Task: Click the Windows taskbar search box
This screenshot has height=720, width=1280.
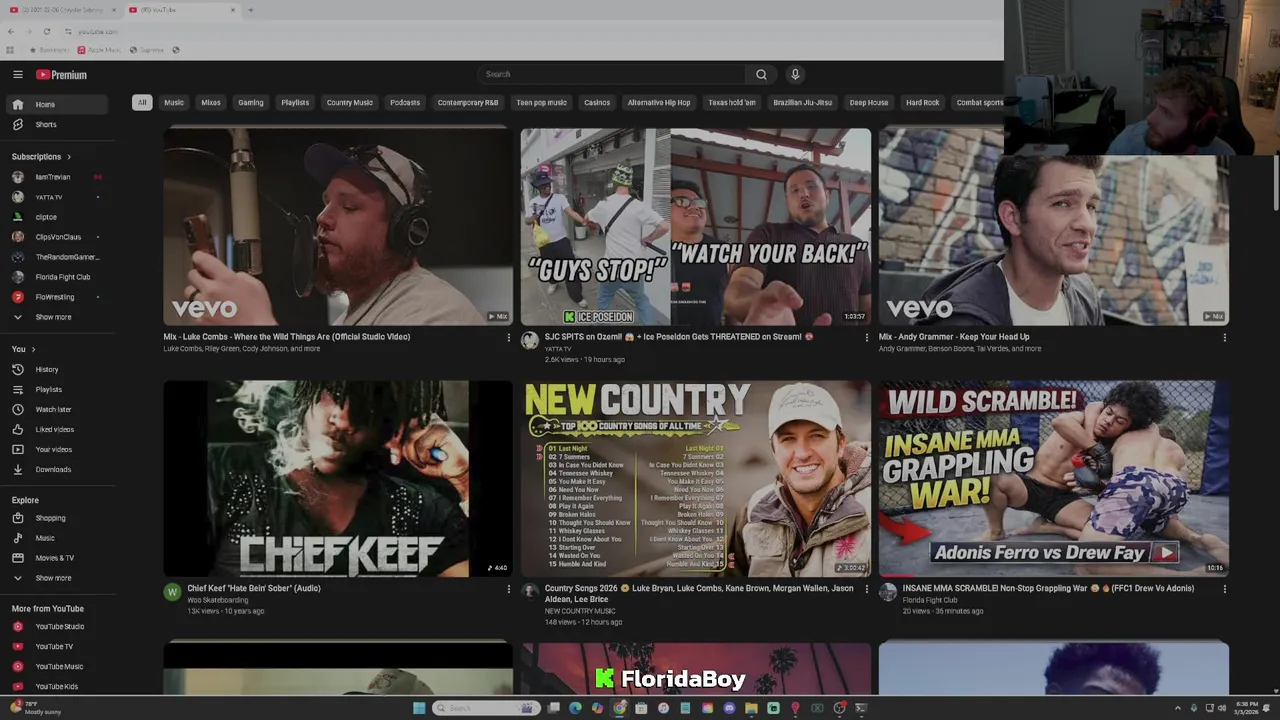Action: click(485, 708)
